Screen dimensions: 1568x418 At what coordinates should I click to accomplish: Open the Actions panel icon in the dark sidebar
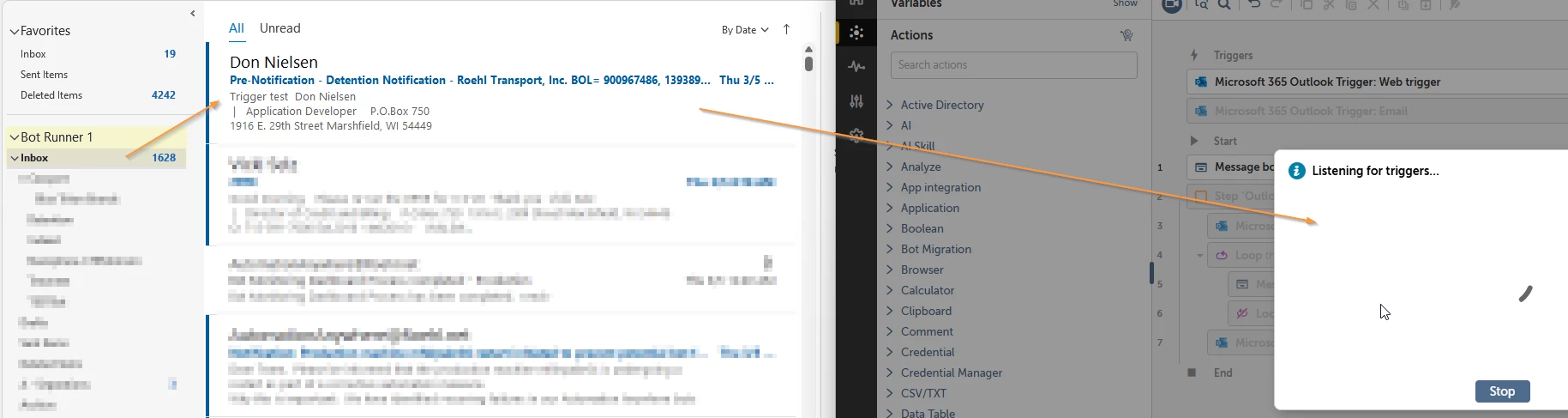[x=856, y=33]
